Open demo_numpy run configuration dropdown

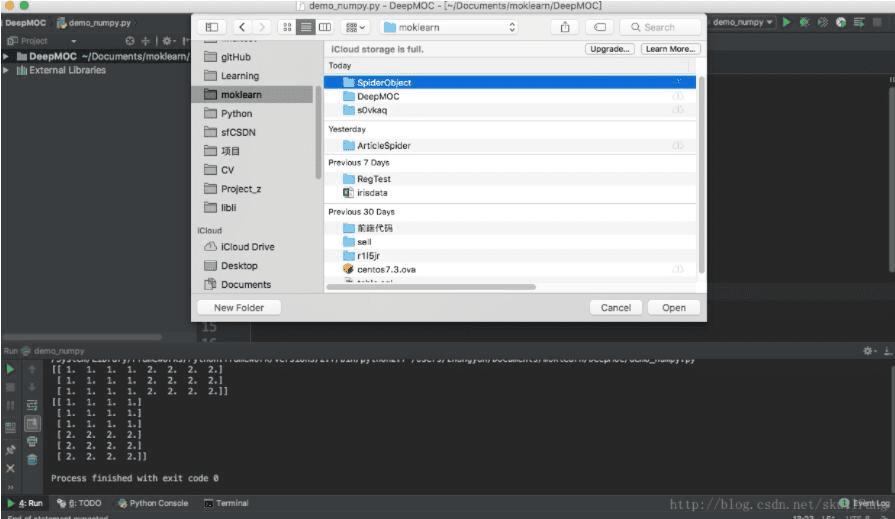(x=742, y=22)
